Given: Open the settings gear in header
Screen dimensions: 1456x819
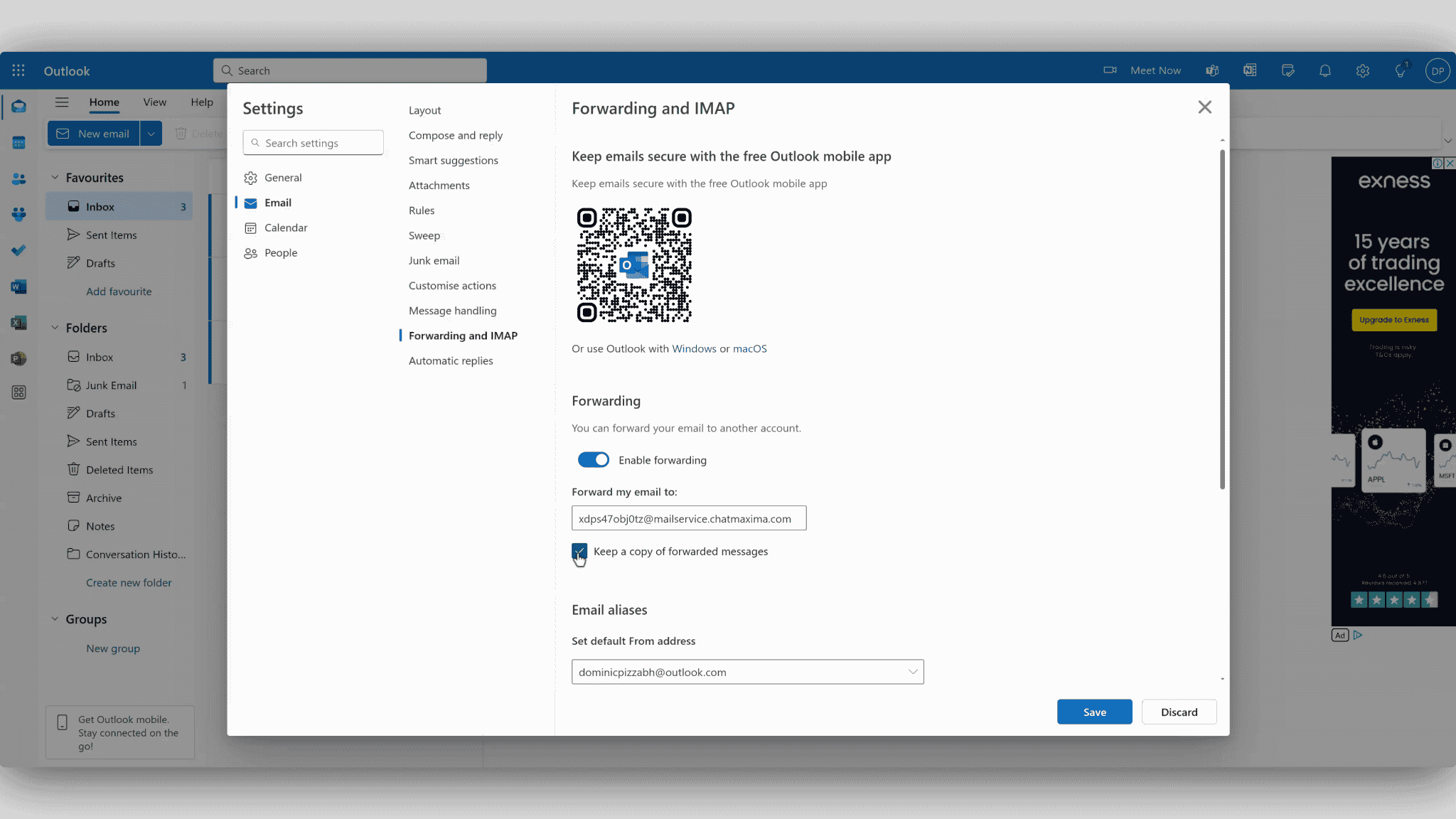Looking at the screenshot, I should pos(1363,70).
